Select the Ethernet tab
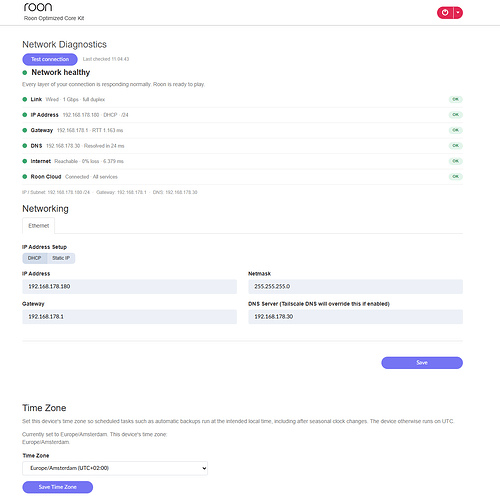The image size is (500, 500). pos(39,226)
